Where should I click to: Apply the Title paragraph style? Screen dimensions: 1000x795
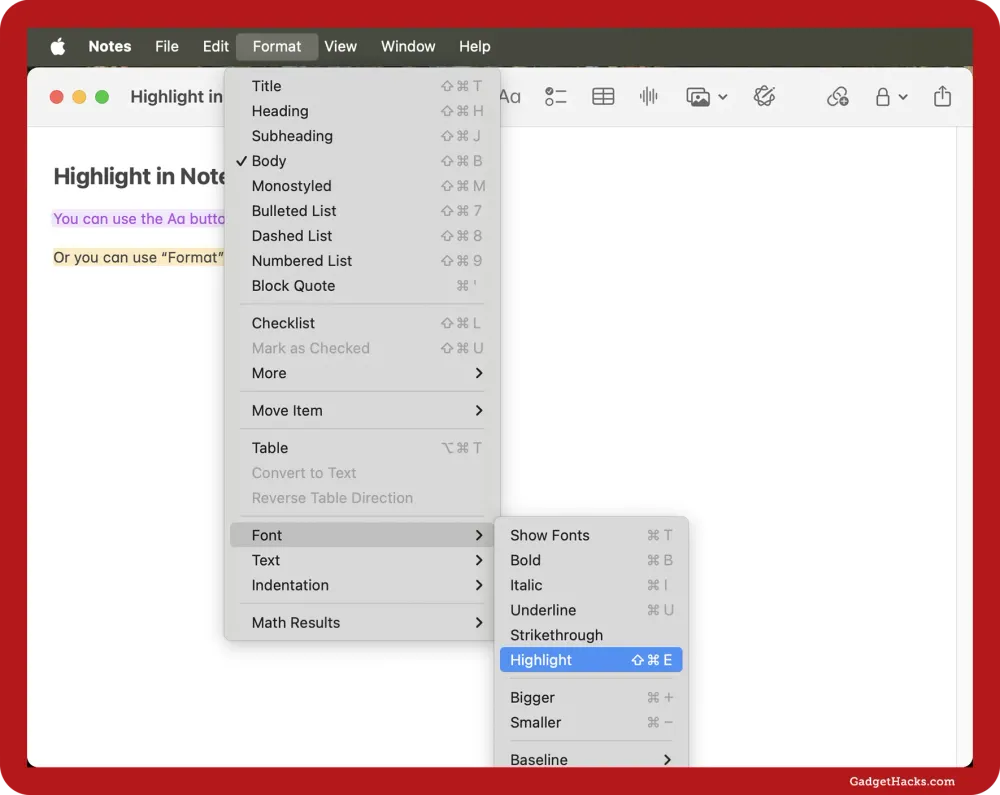362,86
